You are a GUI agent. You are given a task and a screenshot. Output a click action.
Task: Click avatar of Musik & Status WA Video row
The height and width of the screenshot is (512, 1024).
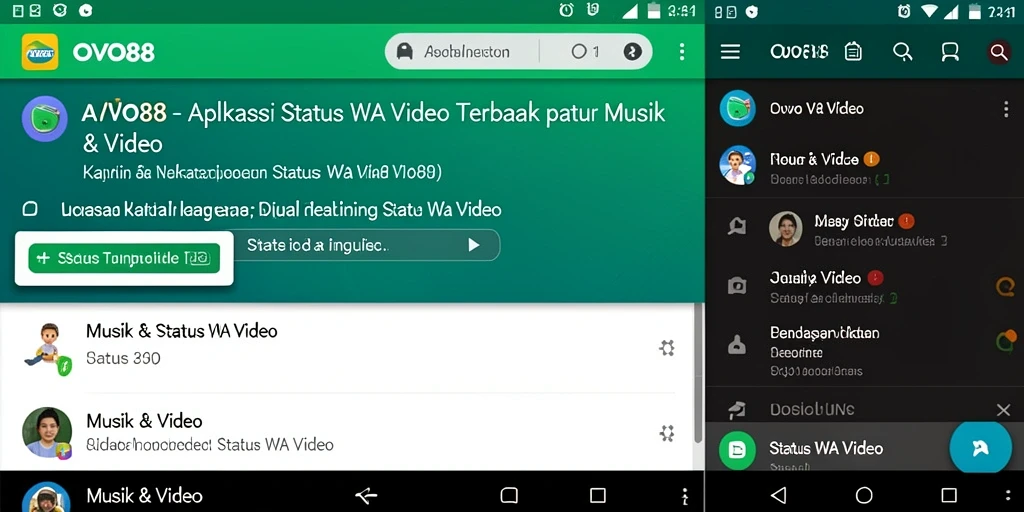coord(47,350)
